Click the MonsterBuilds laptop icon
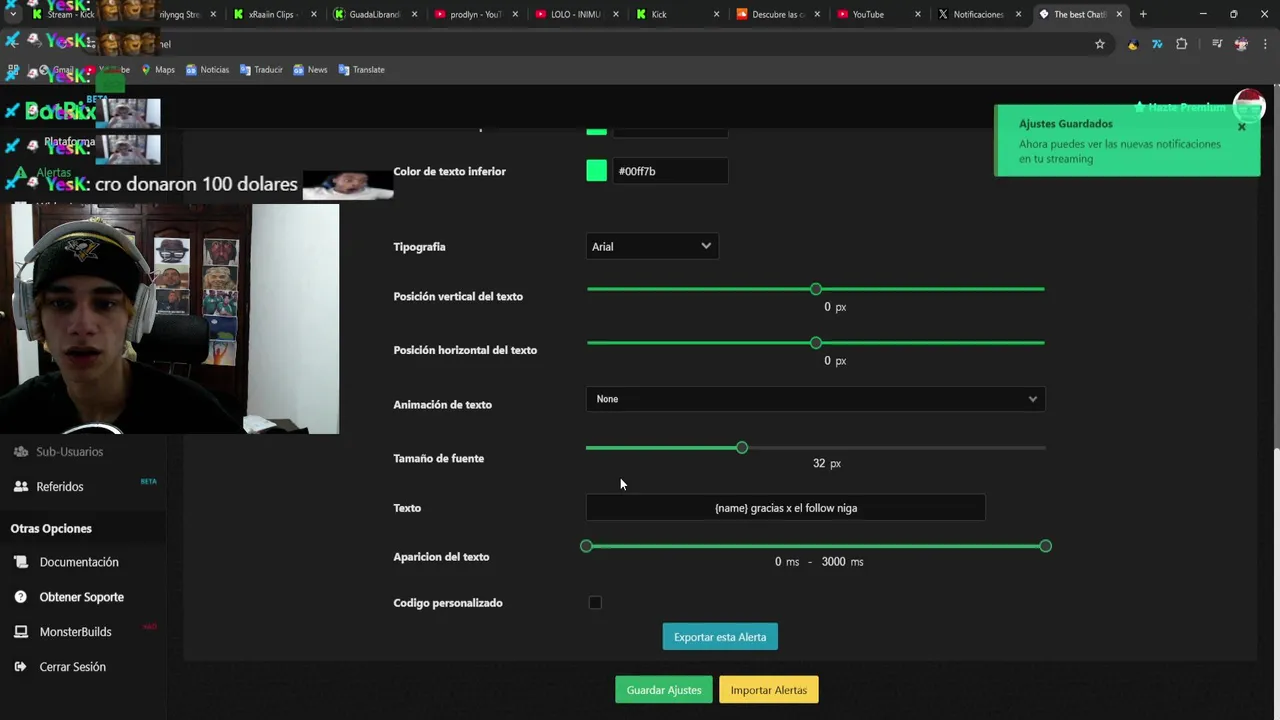Image resolution: width=1280 pixels, height=720 pixels. pyautogui.click(x=21, y=632)
